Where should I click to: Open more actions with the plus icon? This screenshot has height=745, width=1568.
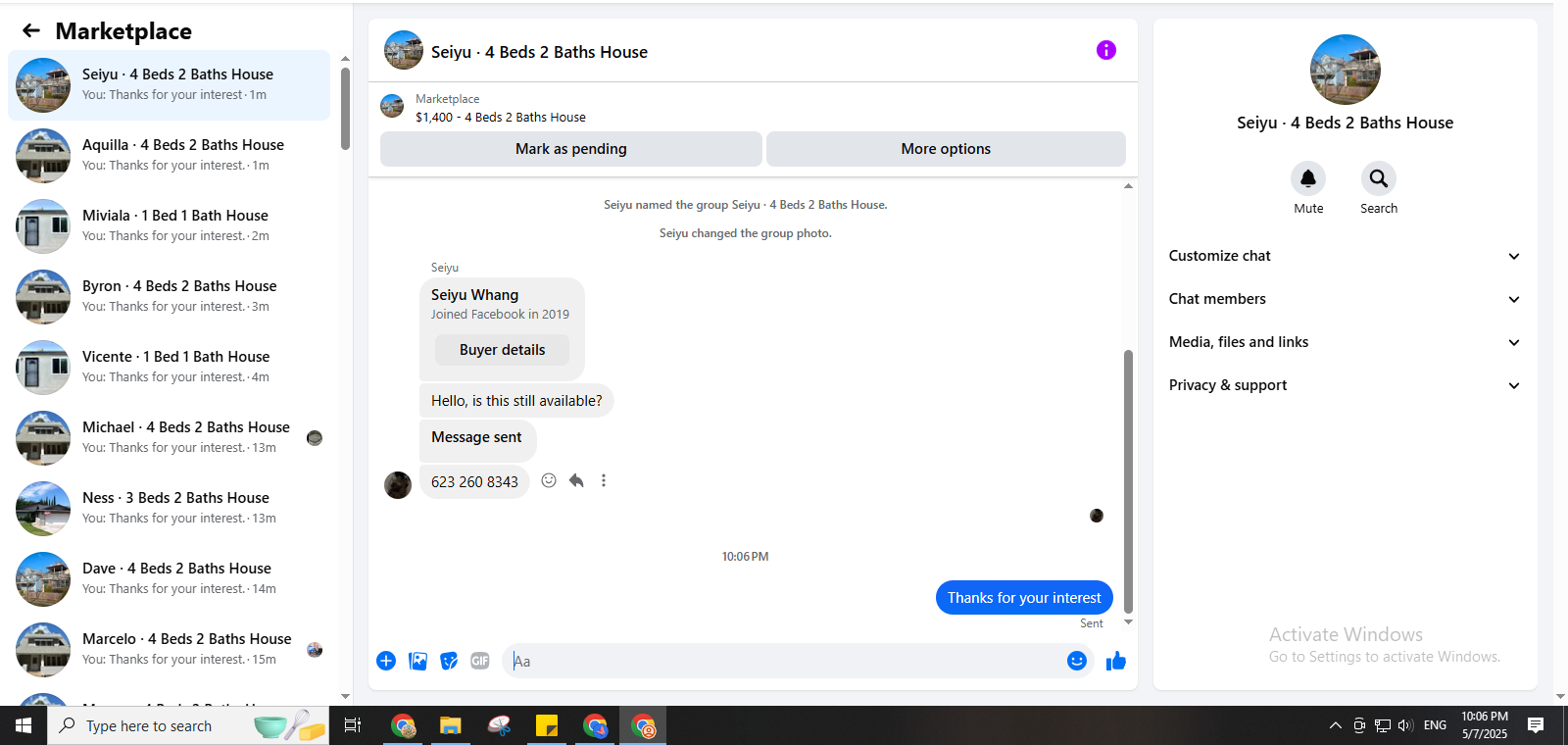coord(386,661)
